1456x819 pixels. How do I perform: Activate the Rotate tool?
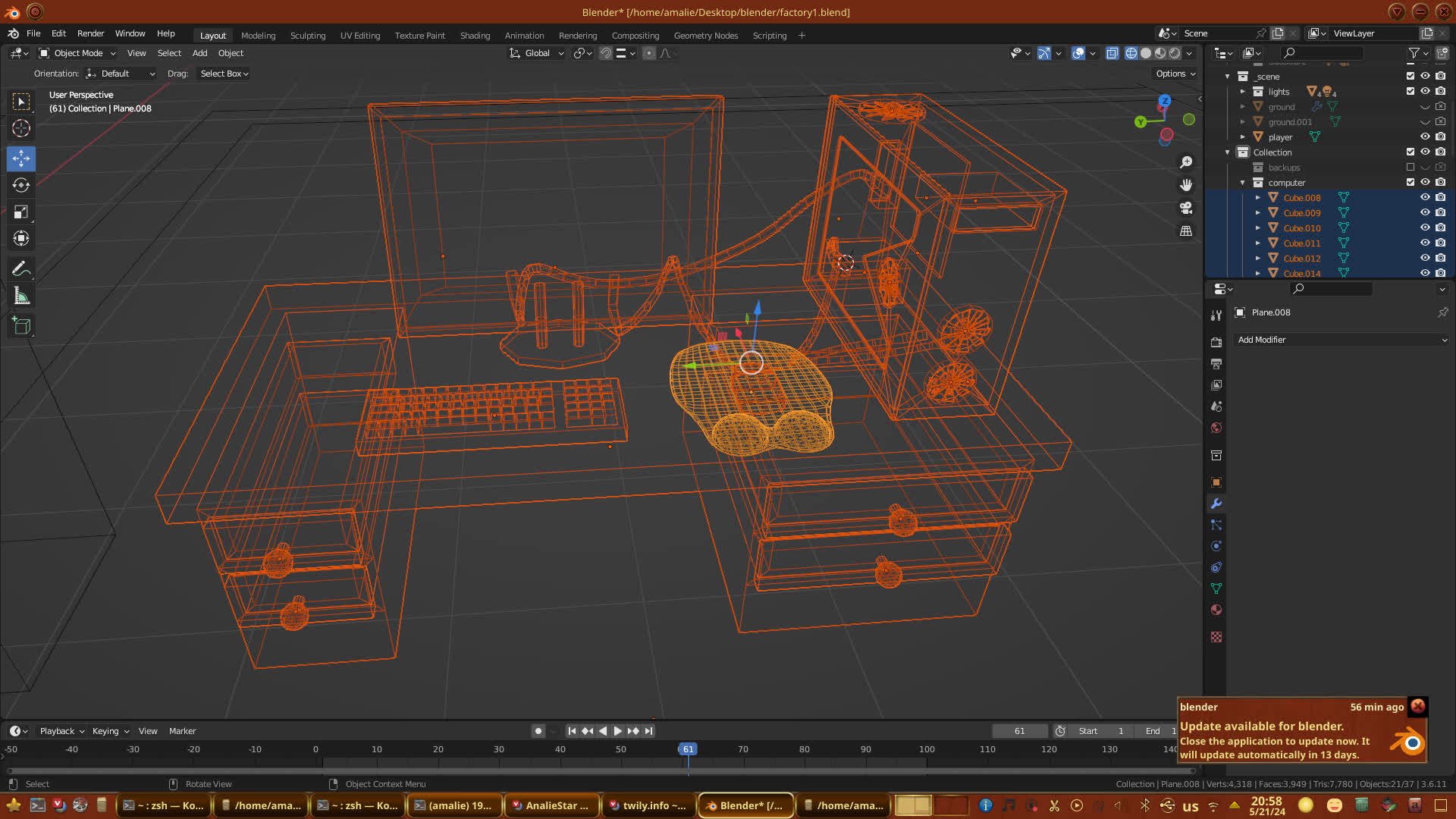(21, 185)
